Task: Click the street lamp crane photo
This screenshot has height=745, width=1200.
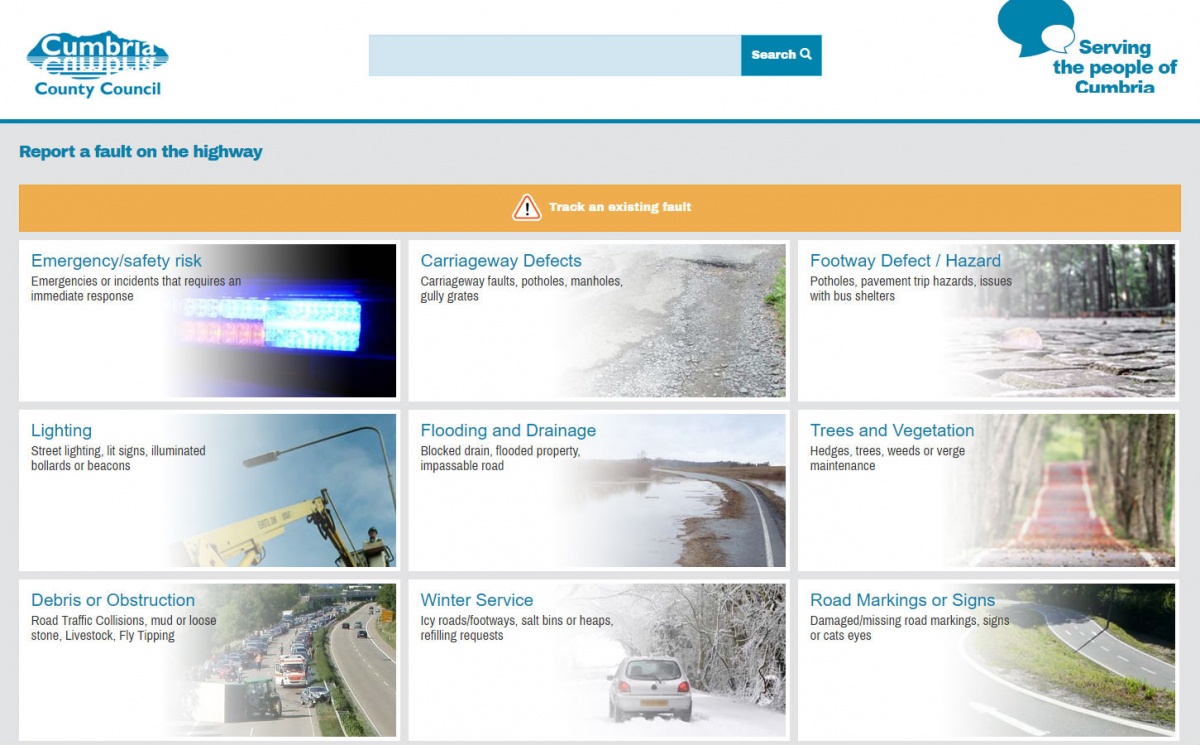Action: pos(300,500)
